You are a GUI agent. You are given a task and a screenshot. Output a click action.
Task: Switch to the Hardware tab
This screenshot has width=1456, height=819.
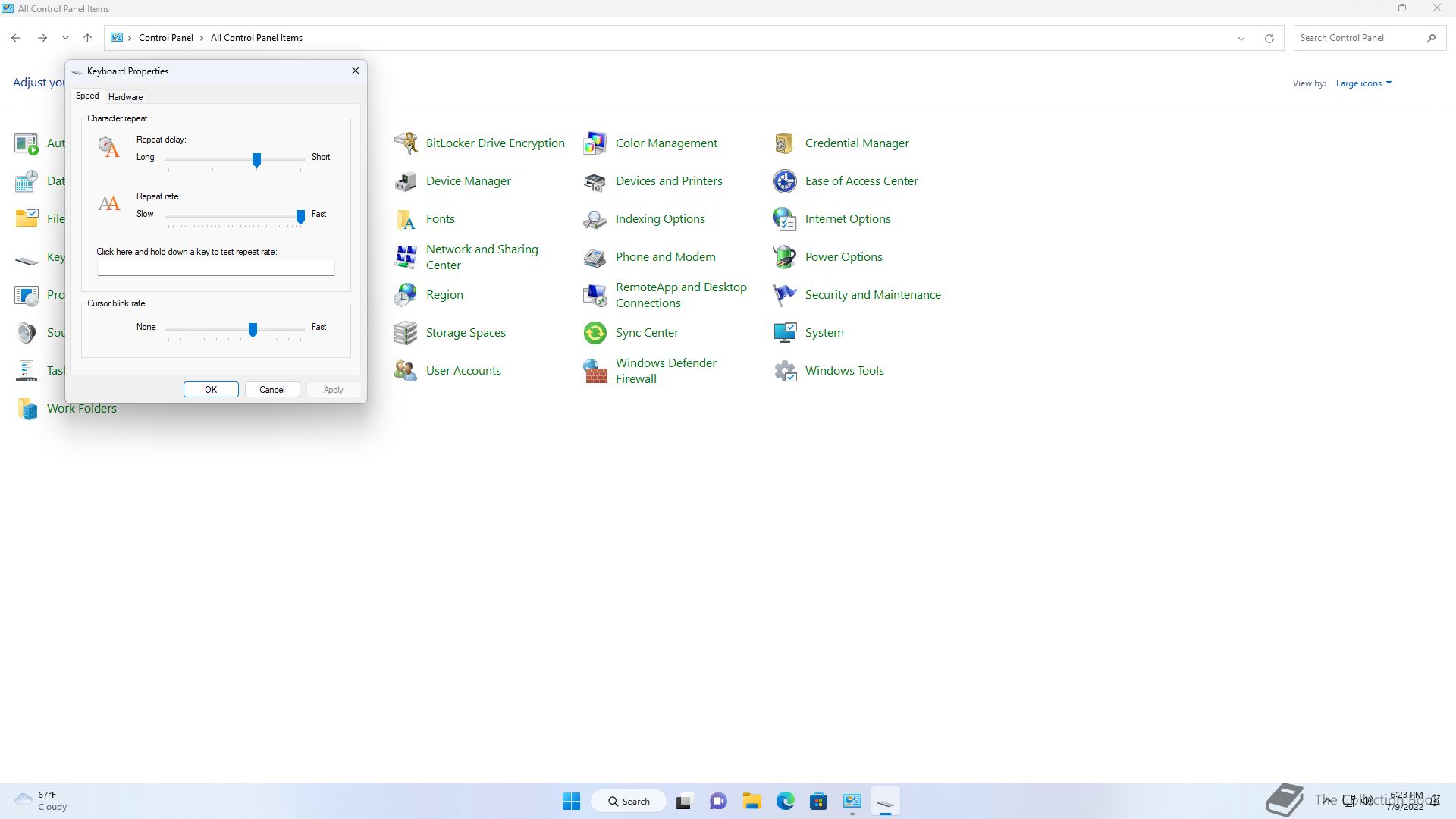coord(125,97)
